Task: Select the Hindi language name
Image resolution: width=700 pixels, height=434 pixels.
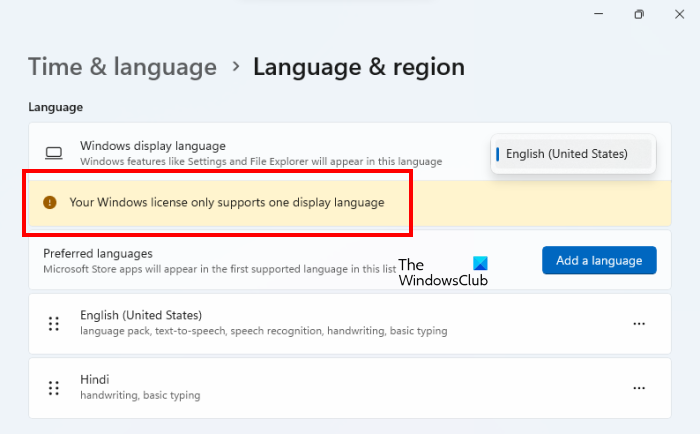Action: pyautogui.click(x=95, y=380)
